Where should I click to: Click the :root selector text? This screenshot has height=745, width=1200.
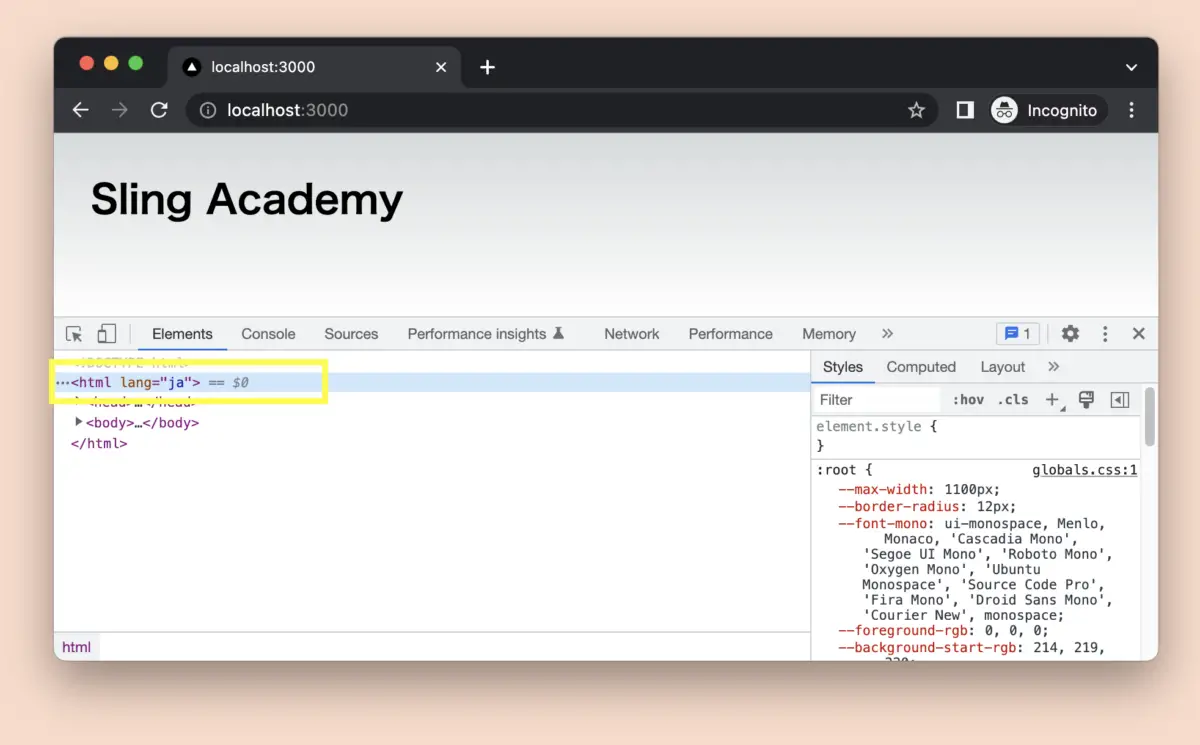839,470
